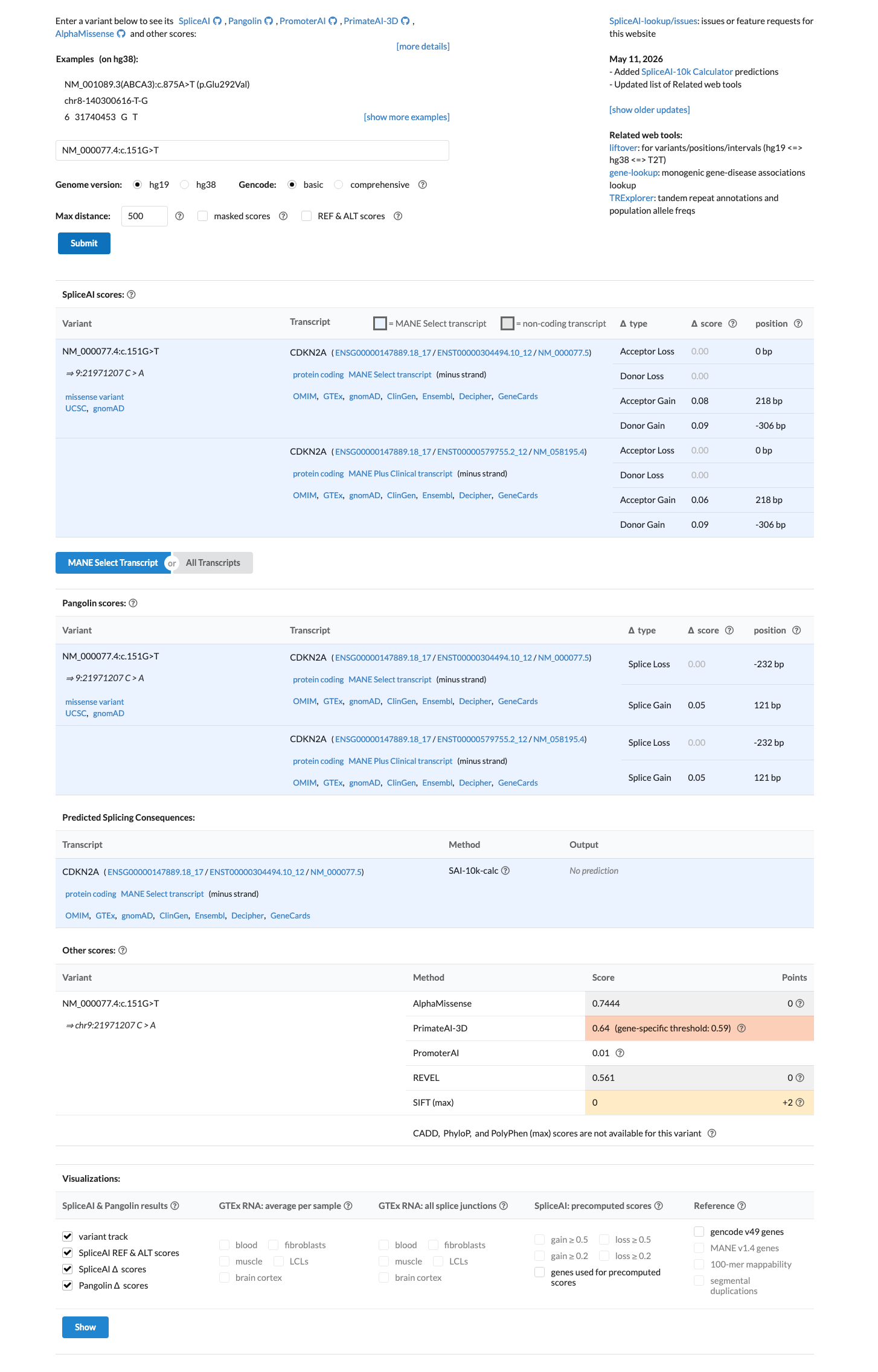Click help icon next to SpliceAI position column
This screenshot has width=878, height=1372.
click(x=798, y=324)
